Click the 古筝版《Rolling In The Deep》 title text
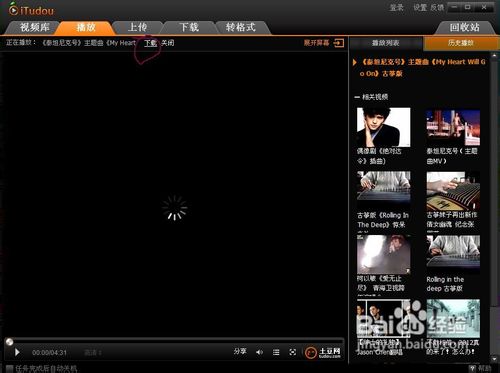This screenshot has width=500, height=373. 383,220
